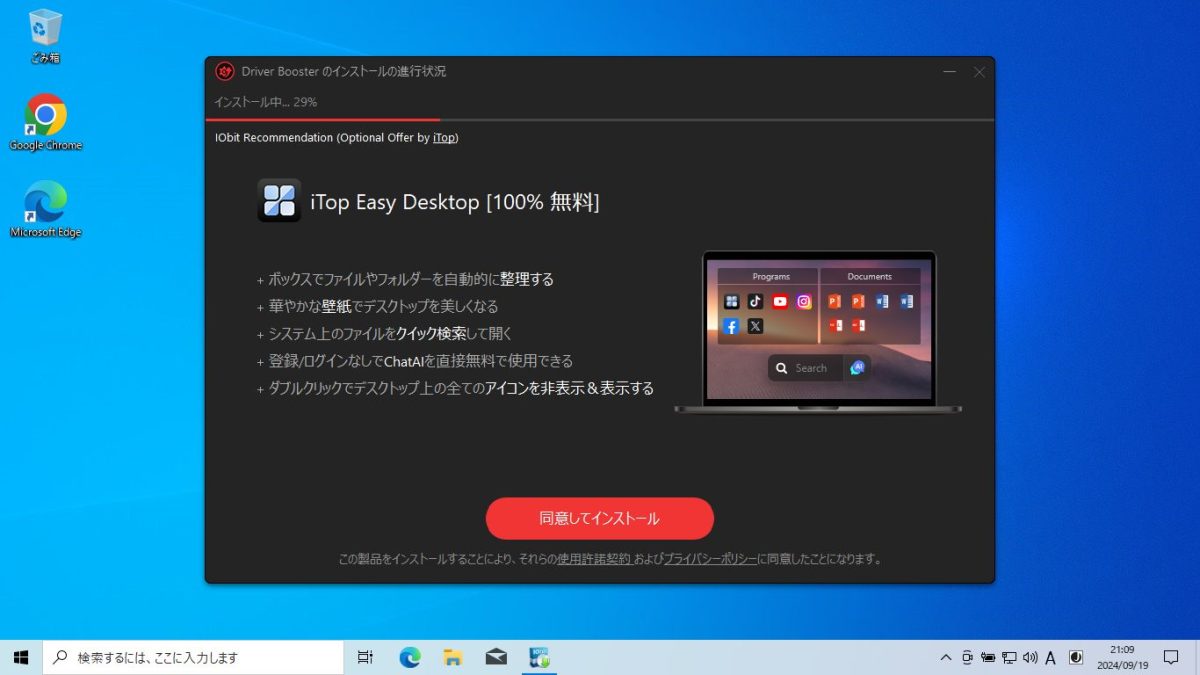Select the Google Chrome desktop shortcut
Image resolution: width=1200 pixels, height=675 pixels.
[46, 123]
